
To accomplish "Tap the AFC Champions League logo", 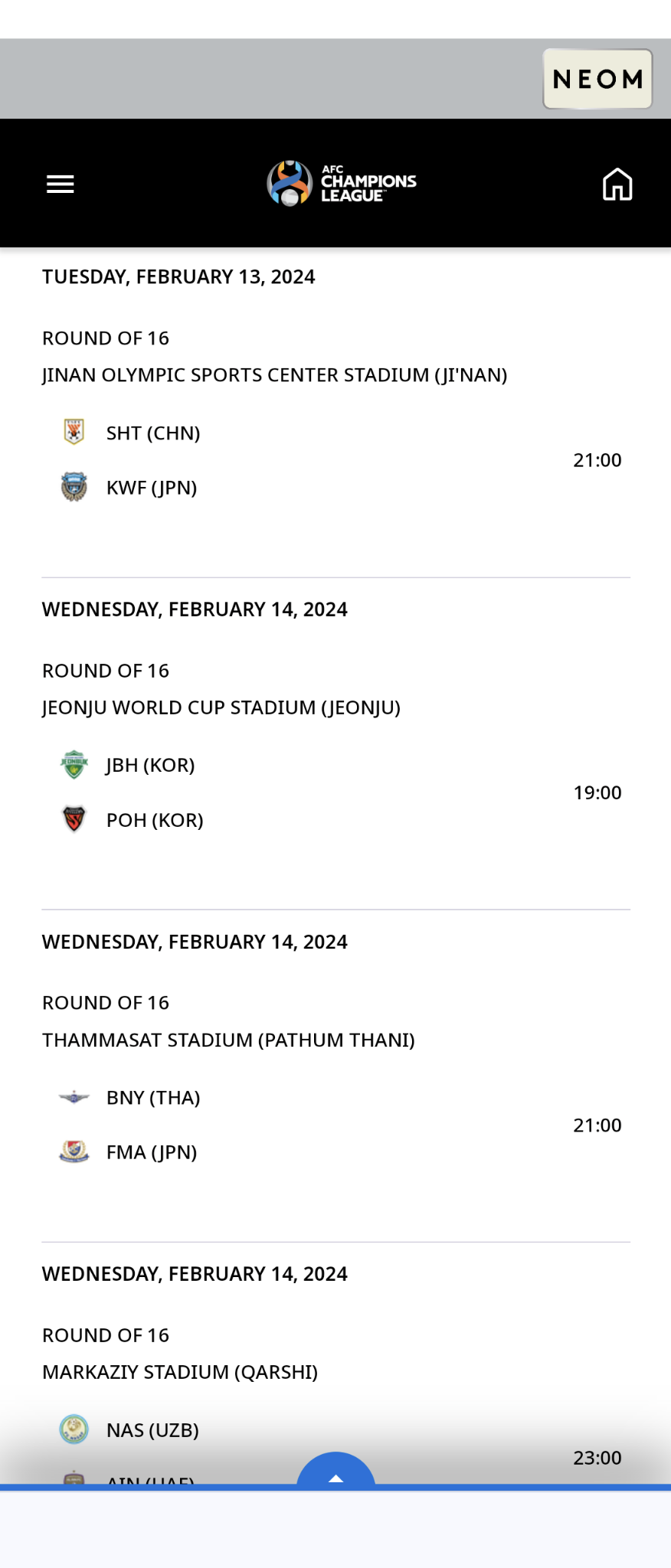I will click(x=341, y=184).
